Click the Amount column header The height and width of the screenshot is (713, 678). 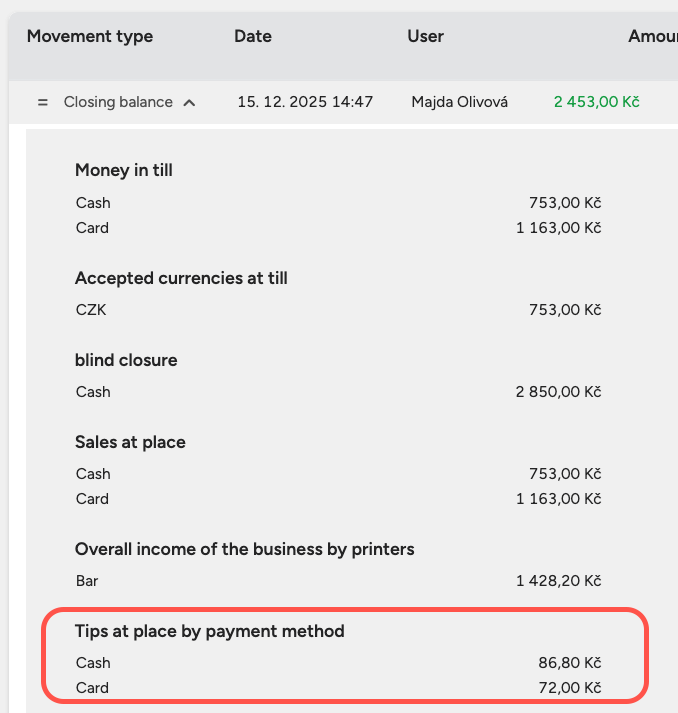click(x=653, y=36)
